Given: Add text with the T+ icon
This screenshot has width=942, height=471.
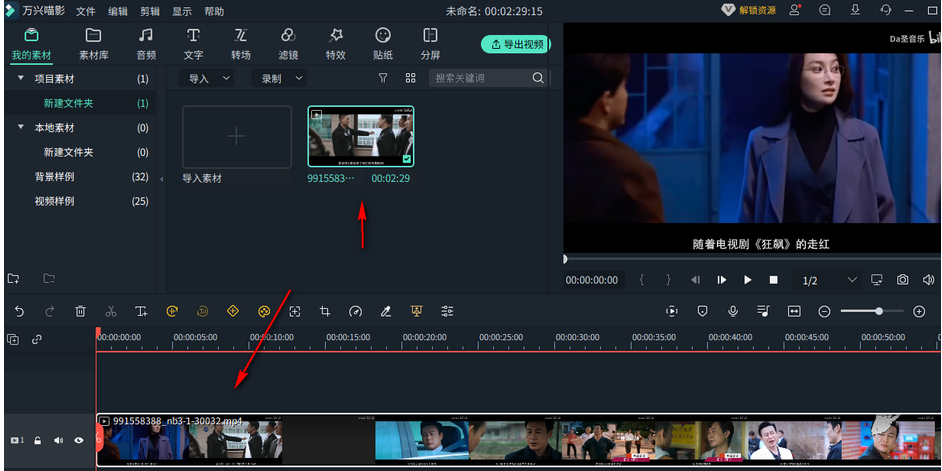Looking at the screenshot, I should (x=141, y=311).
